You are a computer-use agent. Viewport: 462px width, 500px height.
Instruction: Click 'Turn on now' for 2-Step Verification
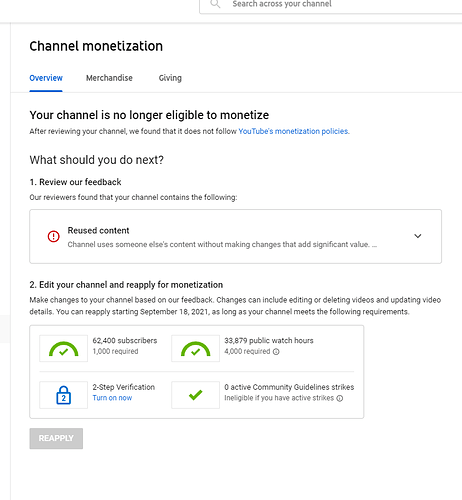click(112, 398)
